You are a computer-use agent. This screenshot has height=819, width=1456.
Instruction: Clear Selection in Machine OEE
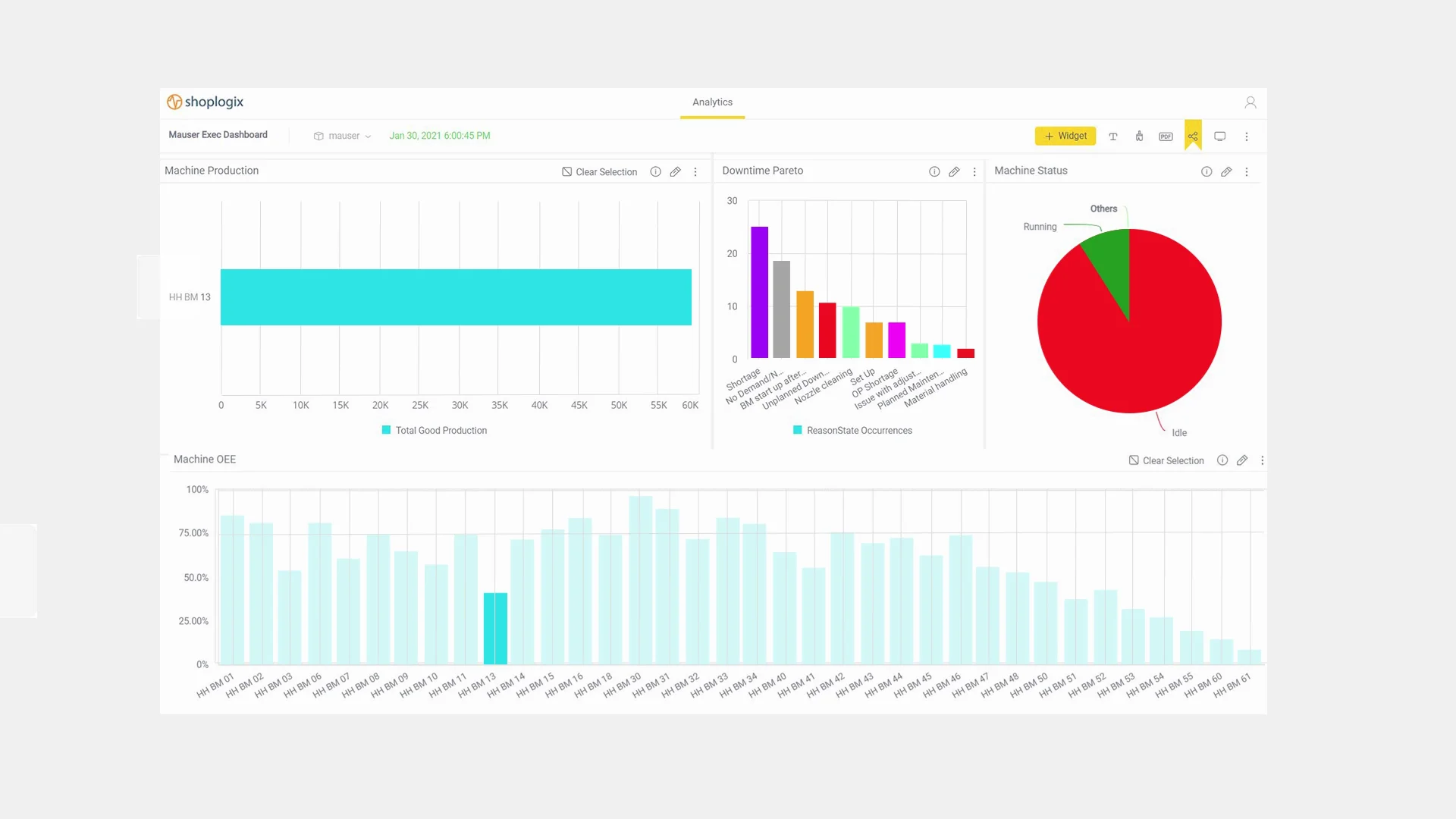[x=1166, y=460]
